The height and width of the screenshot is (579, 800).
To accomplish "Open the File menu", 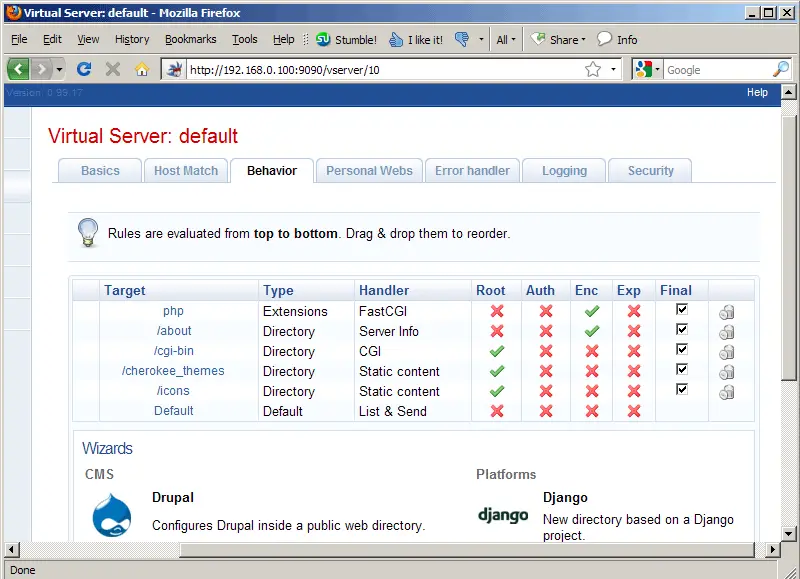I will click(x=19, y=39).
